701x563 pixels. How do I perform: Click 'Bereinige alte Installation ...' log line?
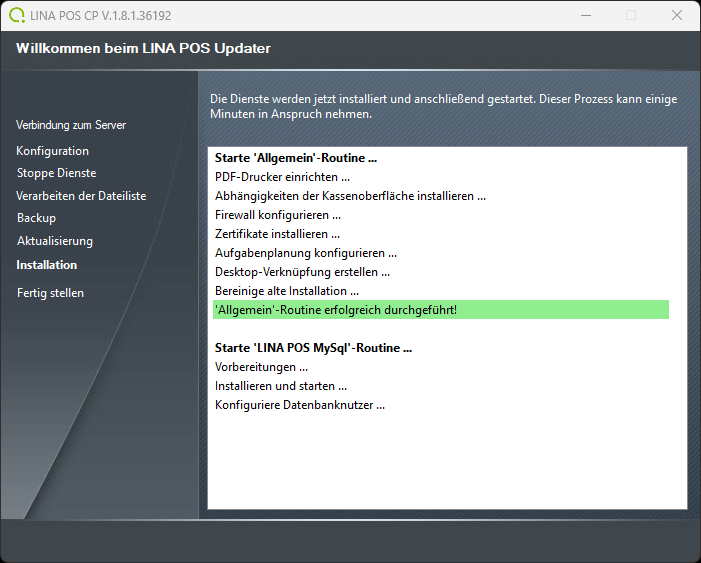coord(287,291)
